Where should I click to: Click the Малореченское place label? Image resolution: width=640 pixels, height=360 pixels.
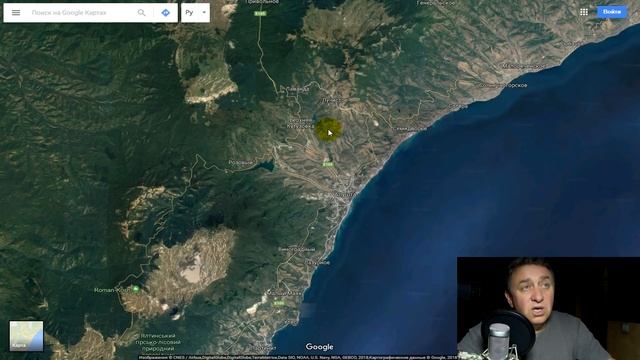523,66
